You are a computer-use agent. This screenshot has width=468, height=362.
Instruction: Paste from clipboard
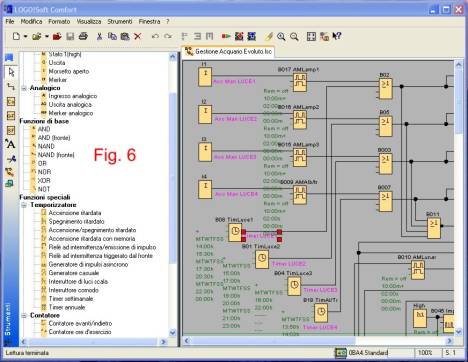point(125,36)
